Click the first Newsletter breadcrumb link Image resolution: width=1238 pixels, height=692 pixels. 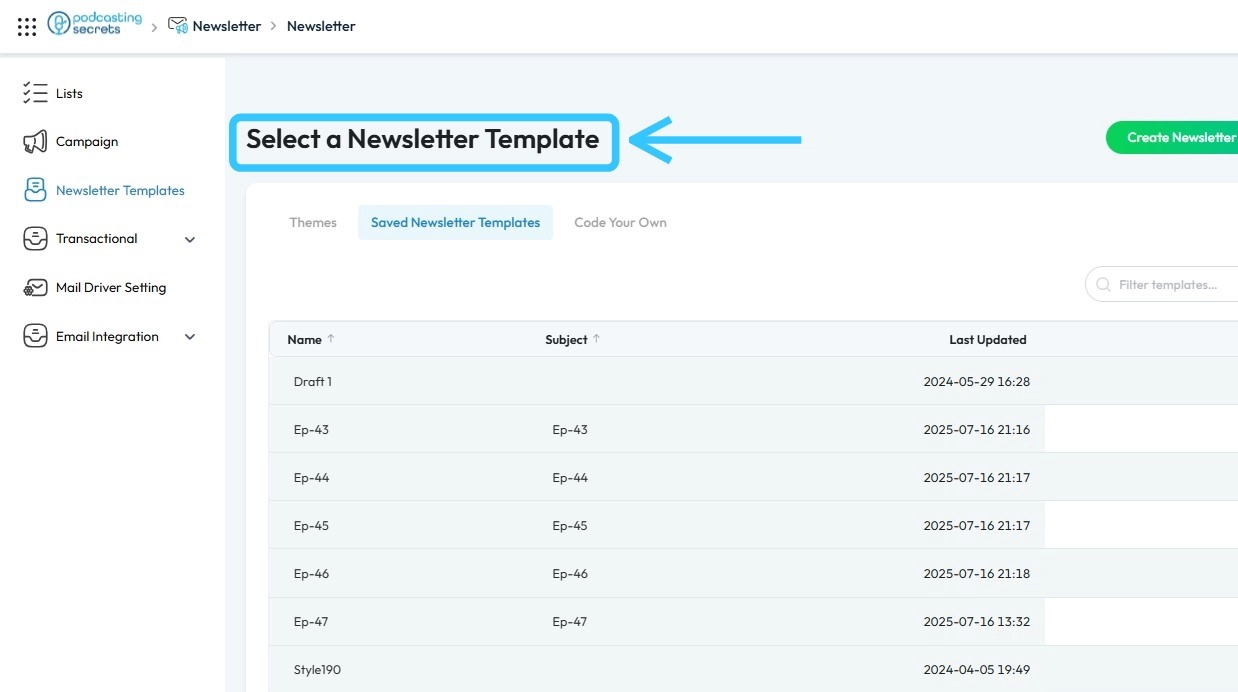point(227,26)
